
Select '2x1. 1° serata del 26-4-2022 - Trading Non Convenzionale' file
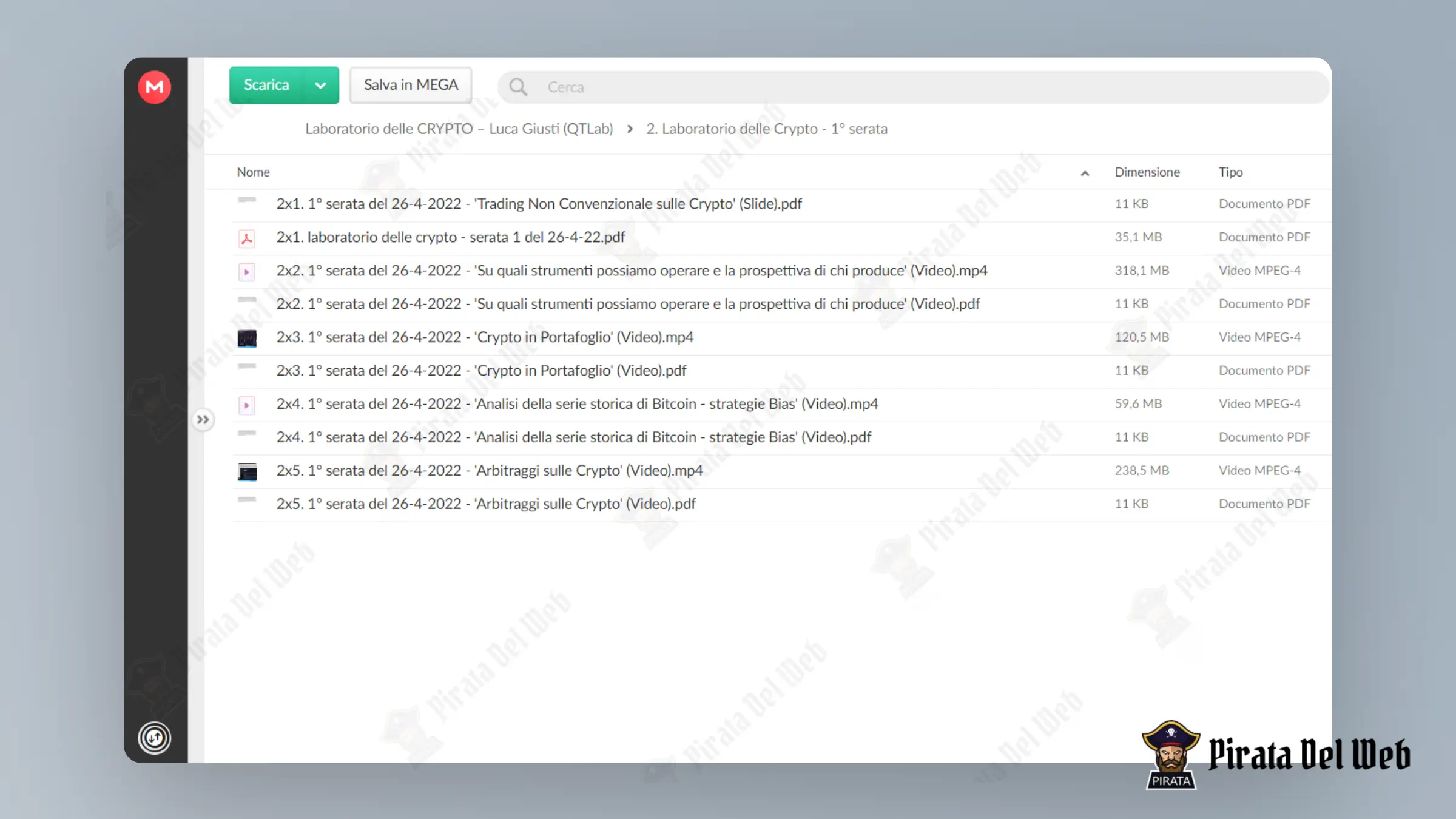539,204
